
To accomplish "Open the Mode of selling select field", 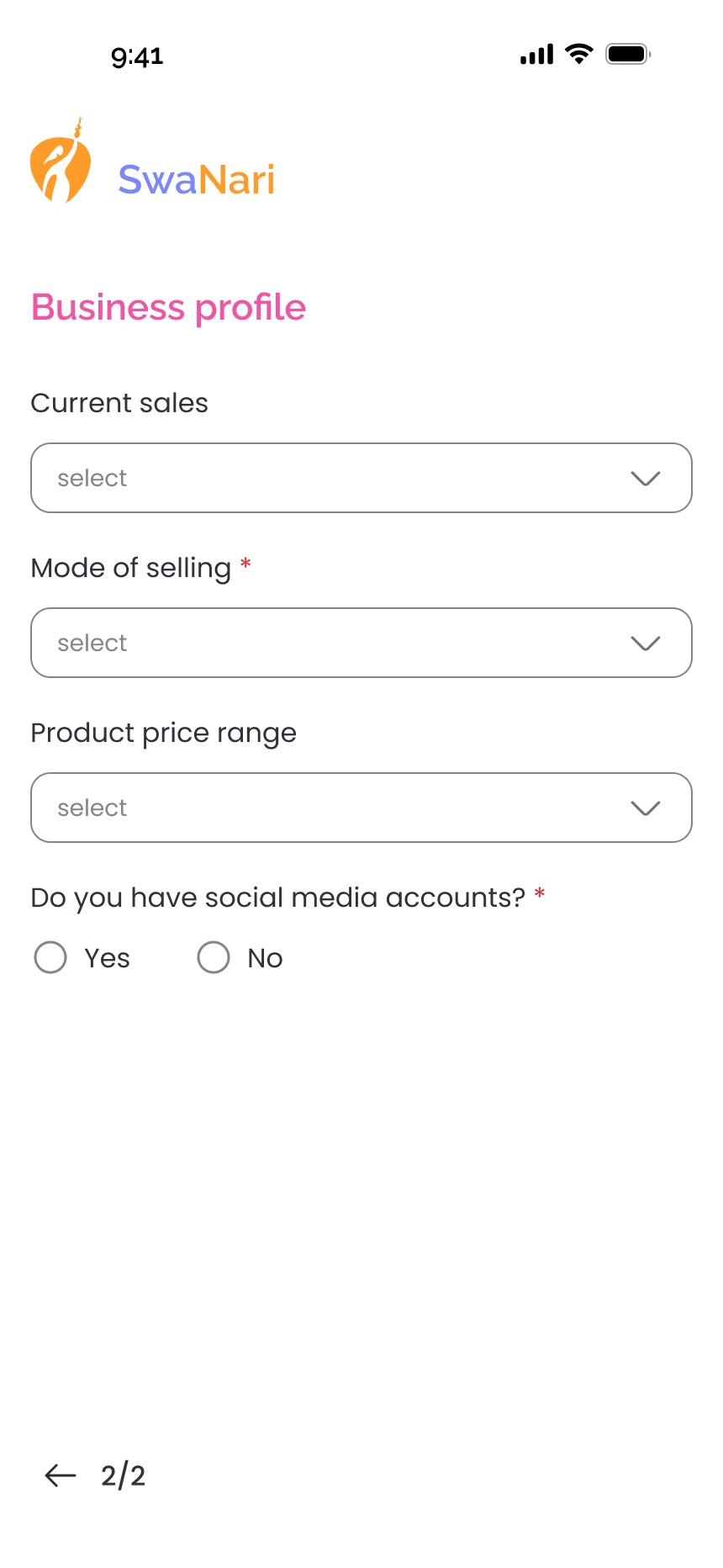I will (336, 643).
